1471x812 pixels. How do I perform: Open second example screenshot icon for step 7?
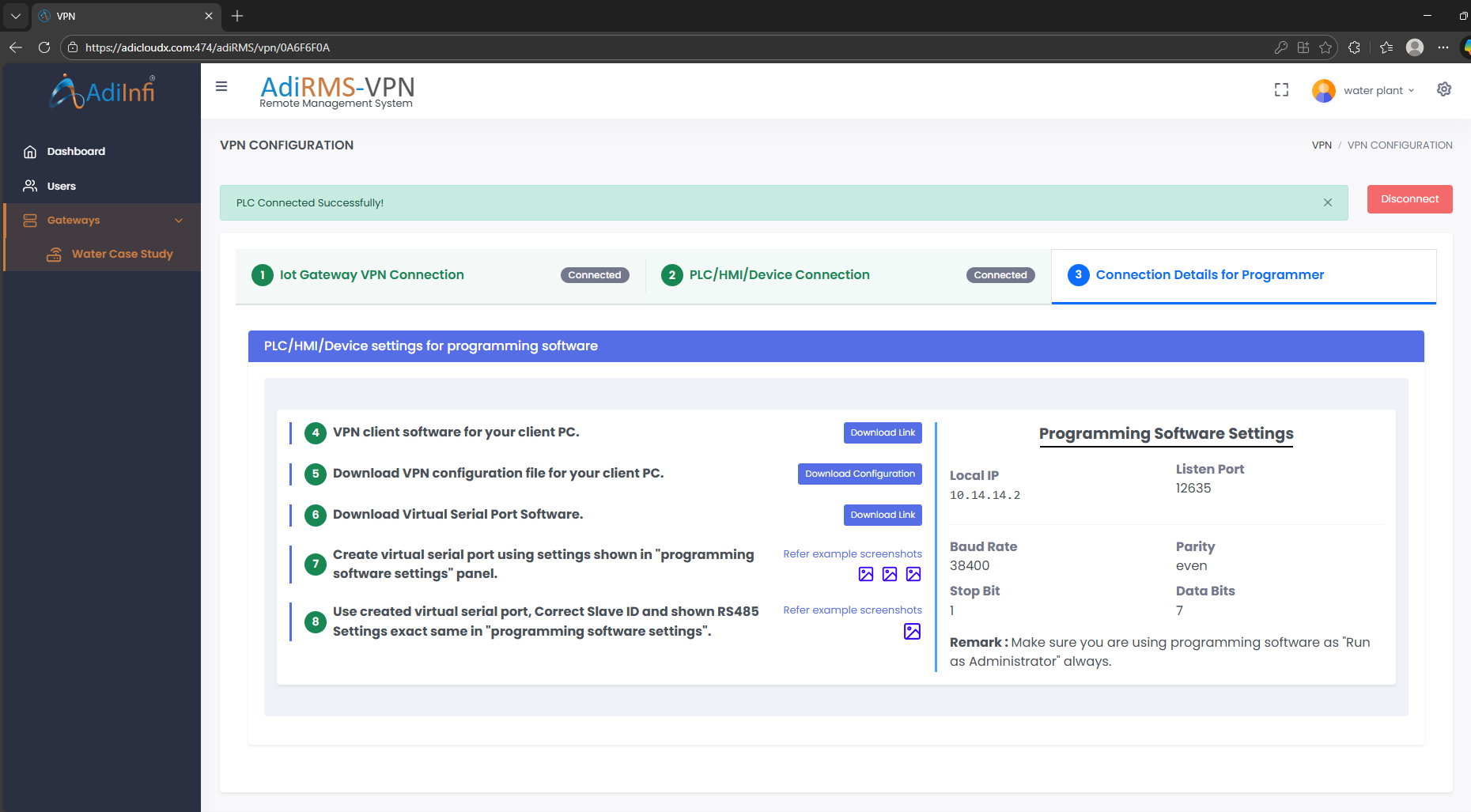coord(890,574)
